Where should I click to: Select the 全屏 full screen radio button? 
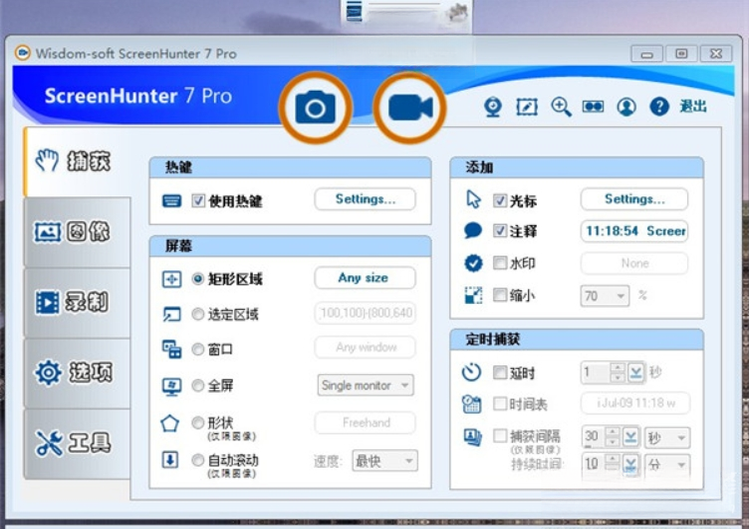[x=198, y=385]
